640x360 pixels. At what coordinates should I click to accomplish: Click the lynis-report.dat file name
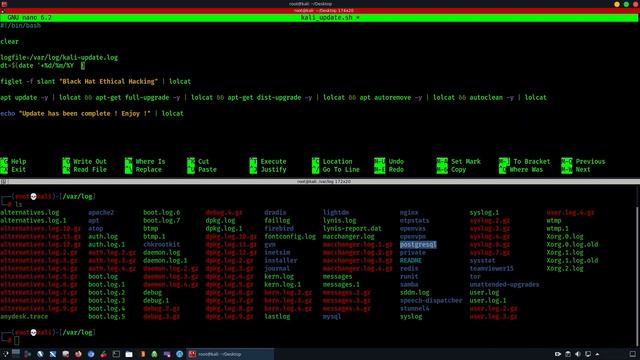352,229
